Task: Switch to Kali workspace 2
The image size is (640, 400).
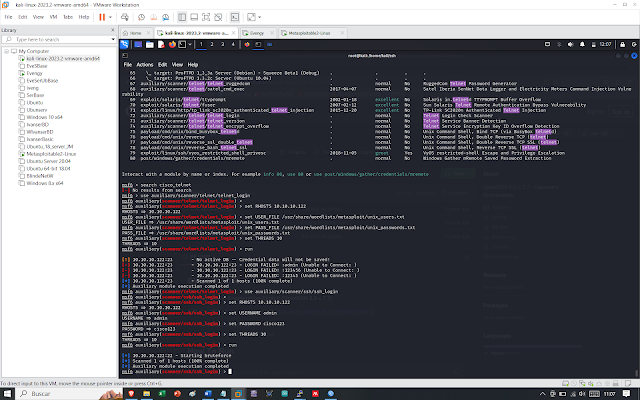Action: click(x=212, y=44)
